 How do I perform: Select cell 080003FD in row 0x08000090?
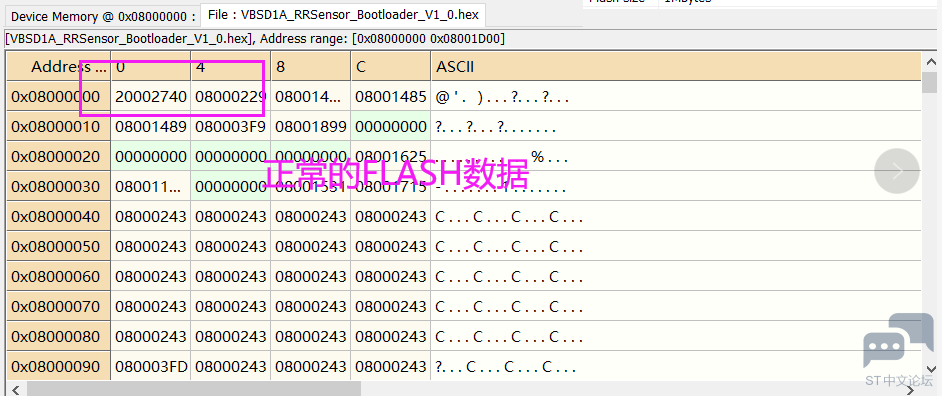pyautogui.click(x=151, y=367)
